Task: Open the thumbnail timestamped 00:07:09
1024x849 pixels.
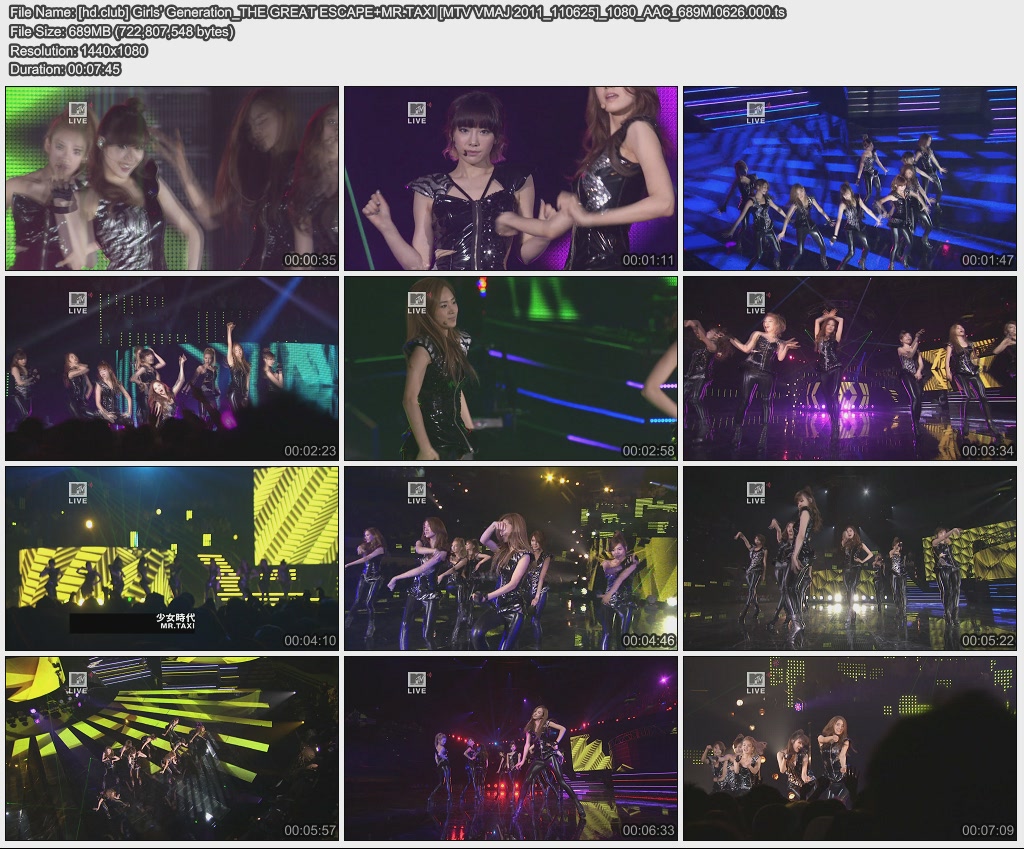Action: point(850,748)
